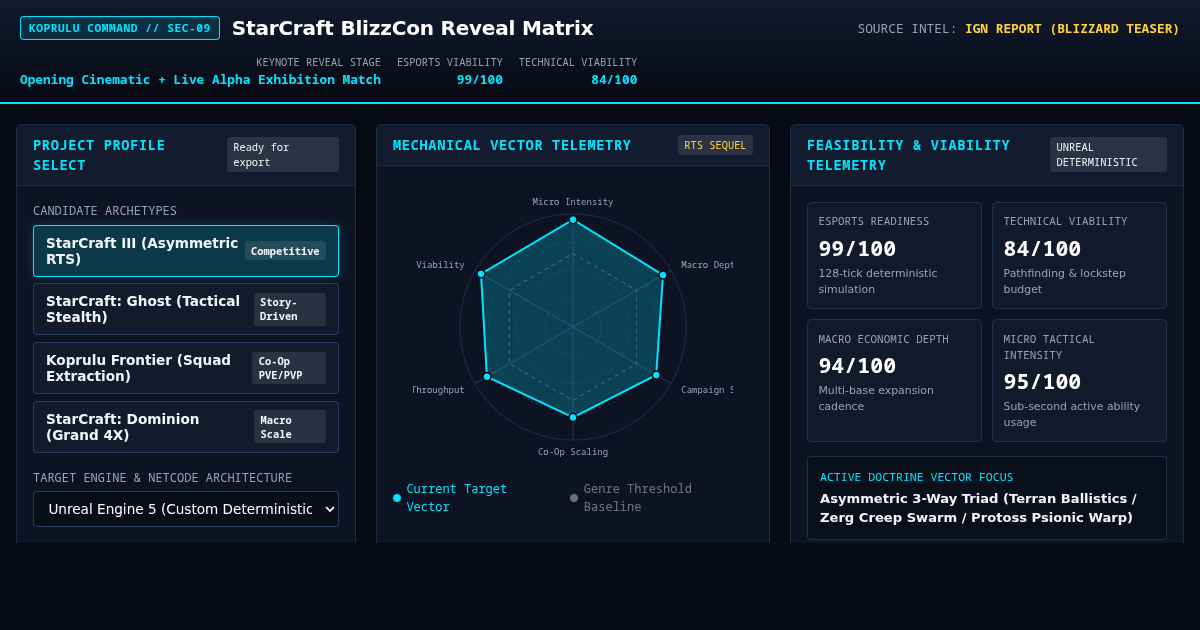This screenshot has width=1200, height=630.
Task: Click the Story-Driven tag on StarCraft: Ghost
Action: [x=289, y=309]
